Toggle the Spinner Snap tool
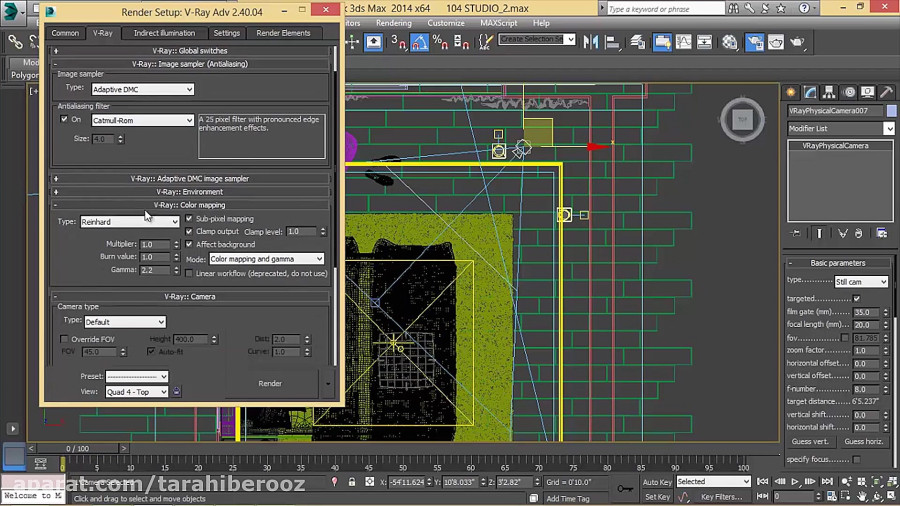This screenshot has height=506, width=900. [461, 42]
